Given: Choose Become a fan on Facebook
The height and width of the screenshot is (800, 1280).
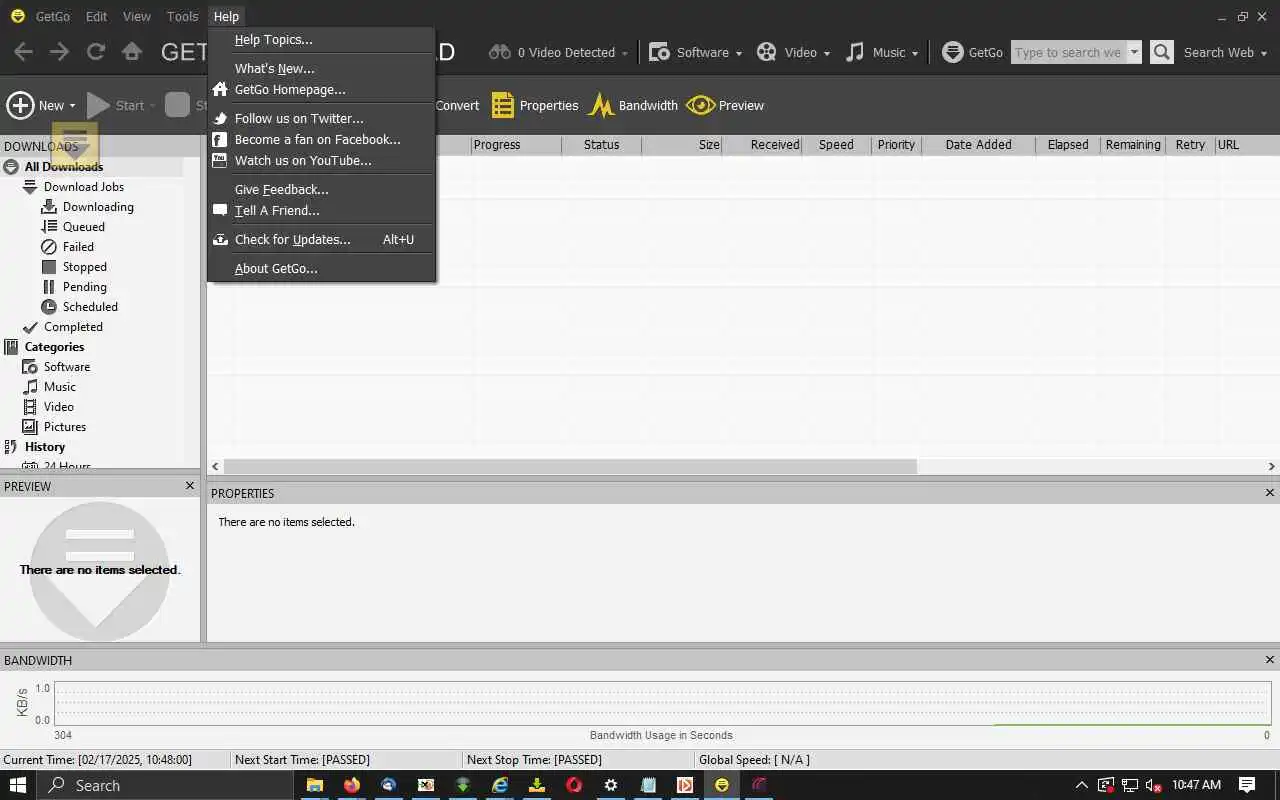Looking at the screenshot, I should coord(321,140).
